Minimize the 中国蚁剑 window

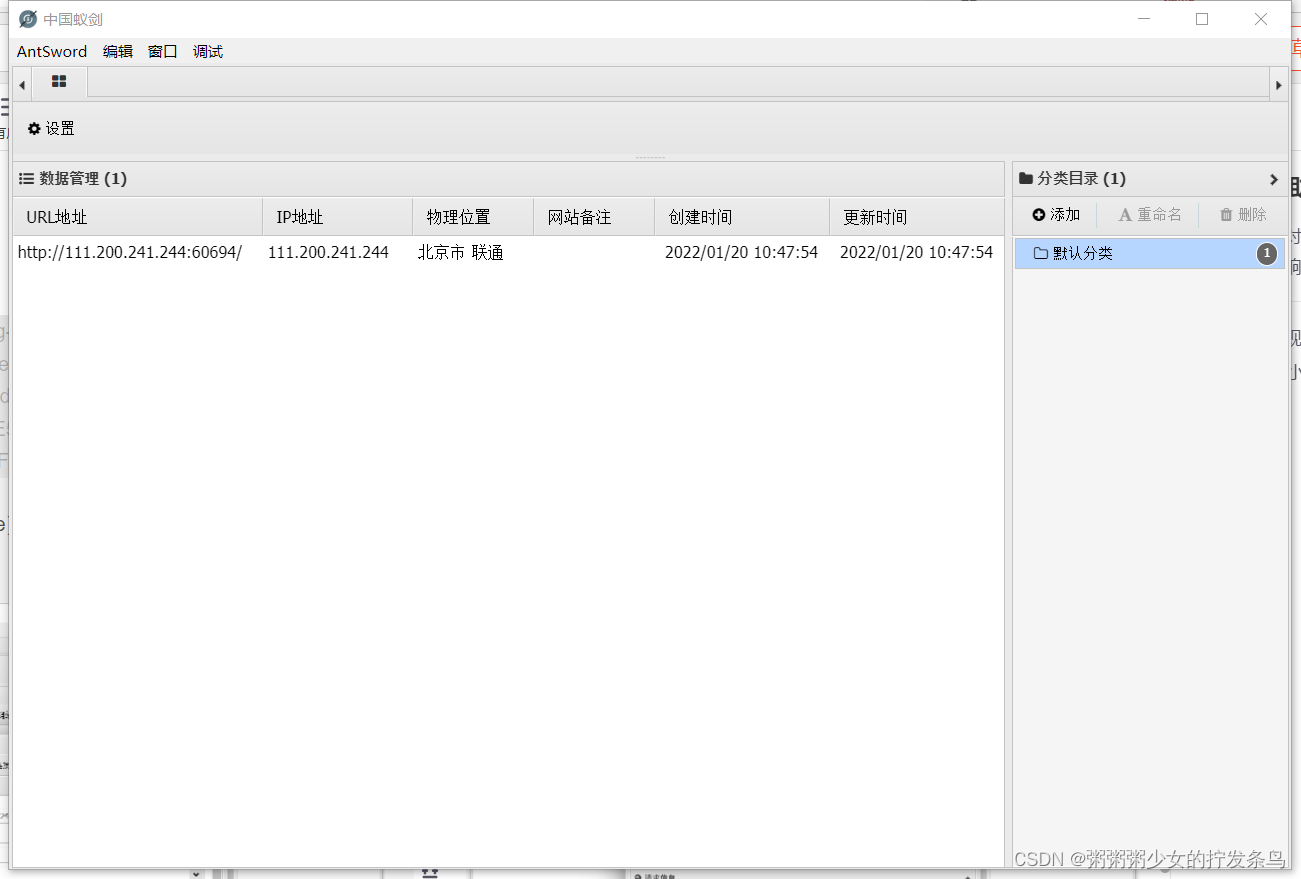pyautogui.click(x=1143, y=19)
